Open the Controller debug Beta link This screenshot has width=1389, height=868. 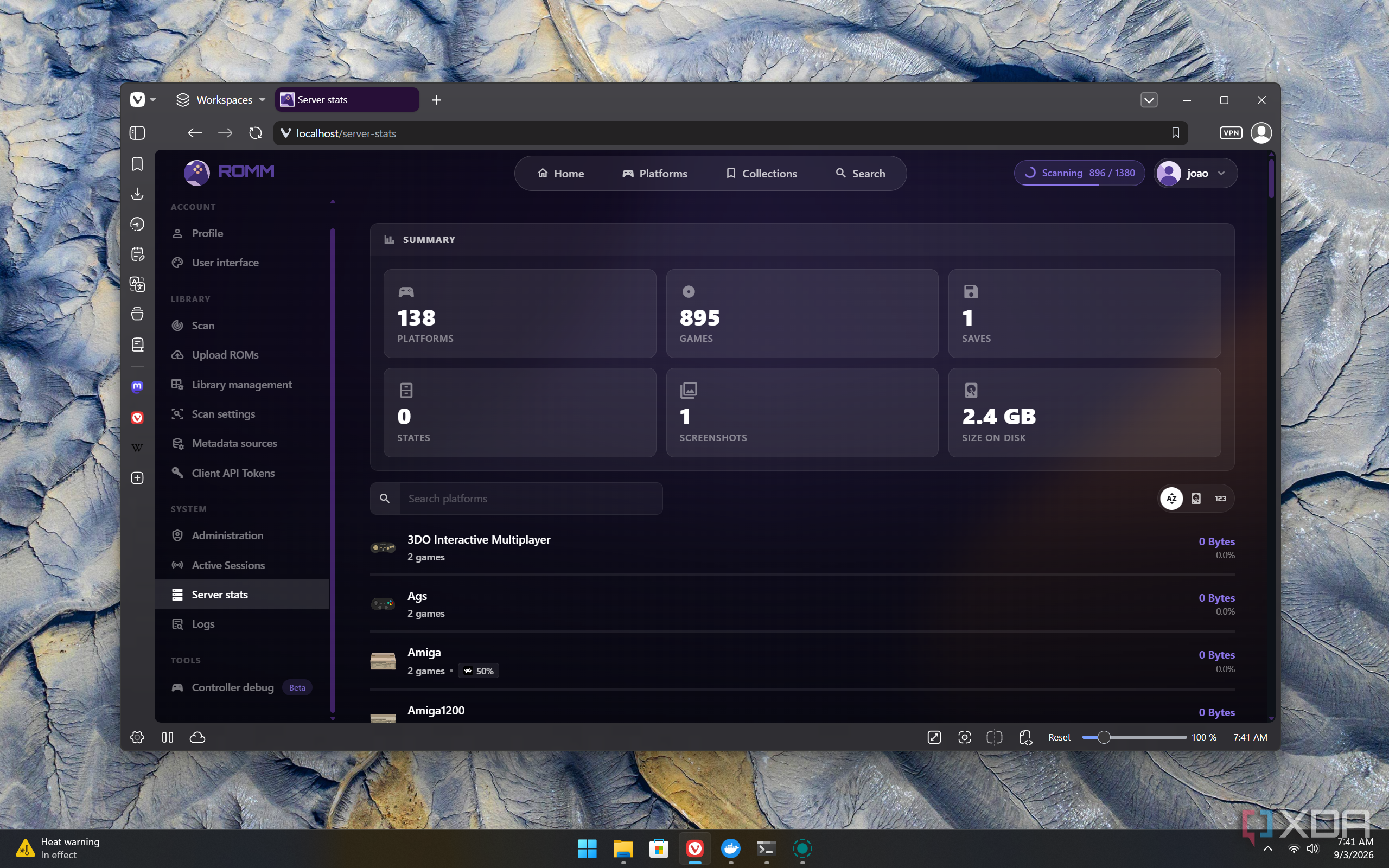tap(241, 687)
